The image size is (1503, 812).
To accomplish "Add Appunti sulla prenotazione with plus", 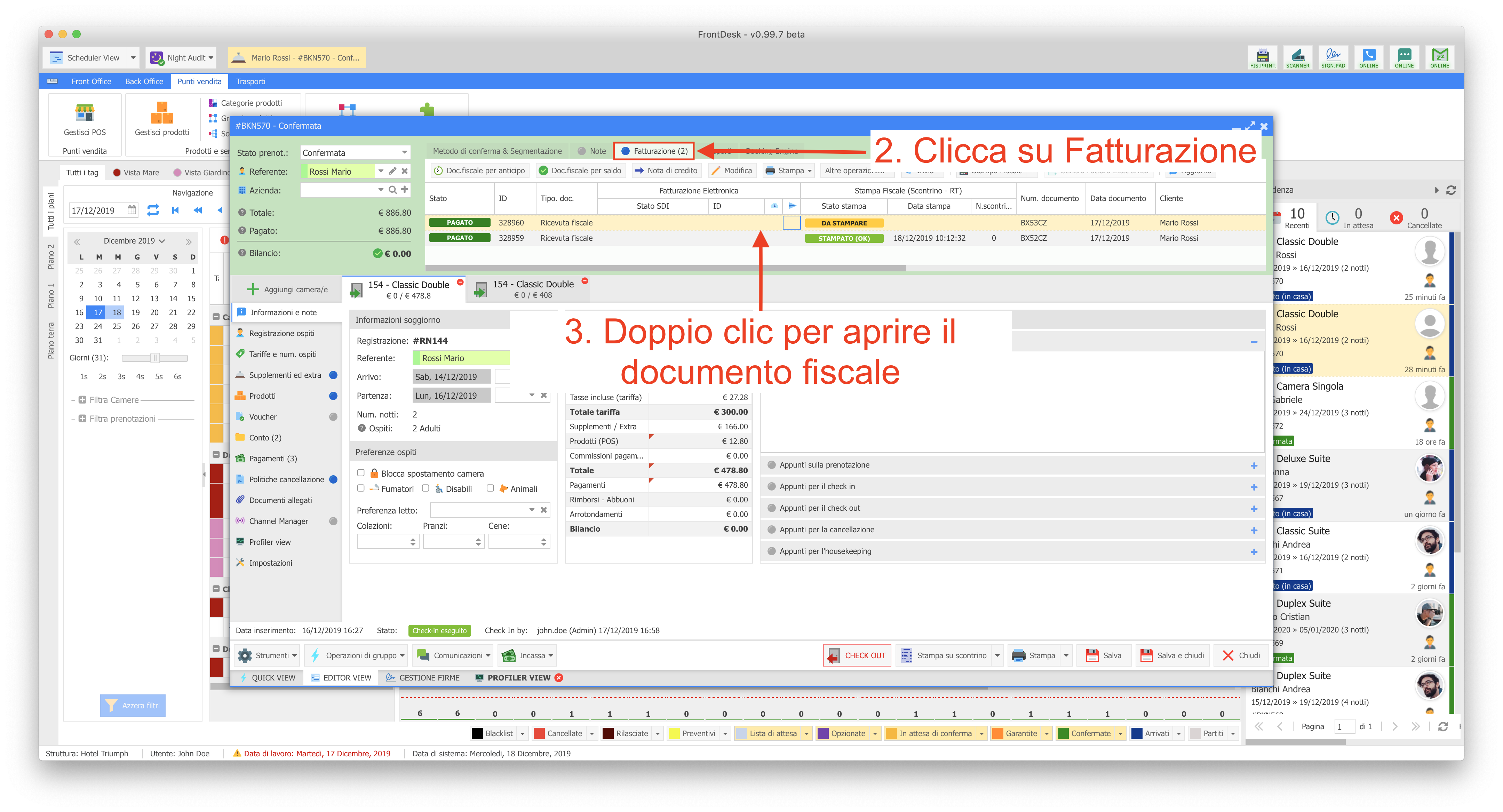I will coord(1254,465).
